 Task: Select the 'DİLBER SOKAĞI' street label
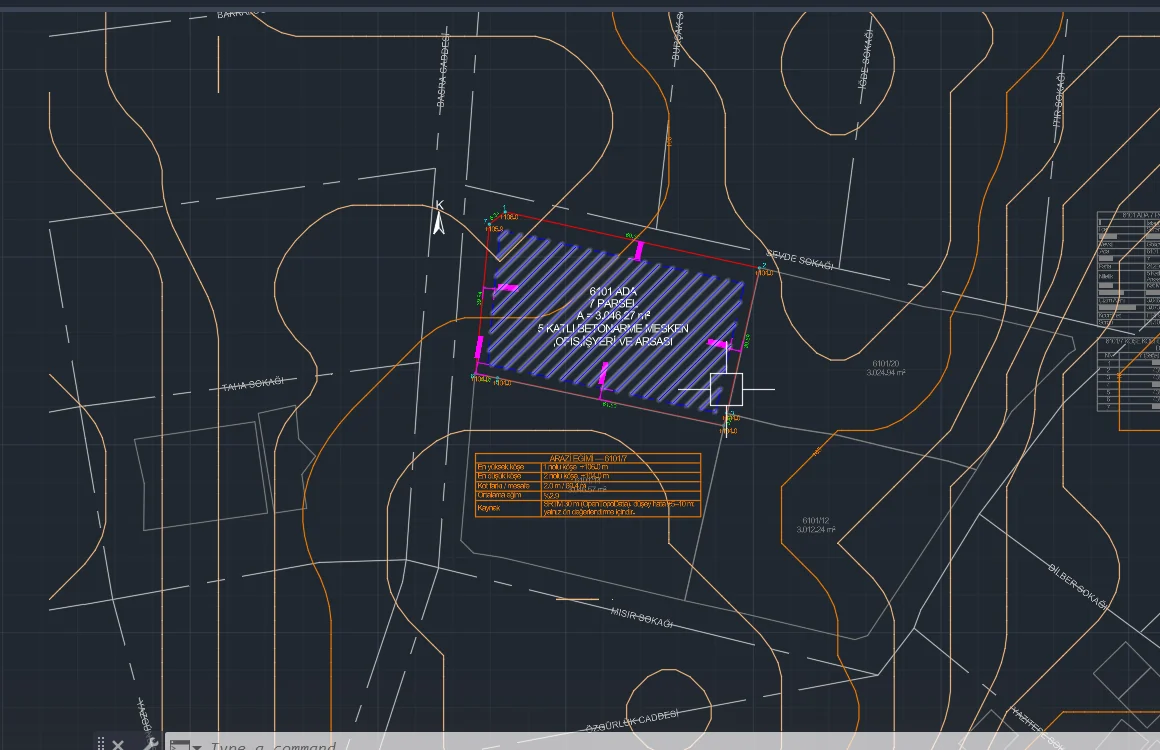tap(1078, 587)
